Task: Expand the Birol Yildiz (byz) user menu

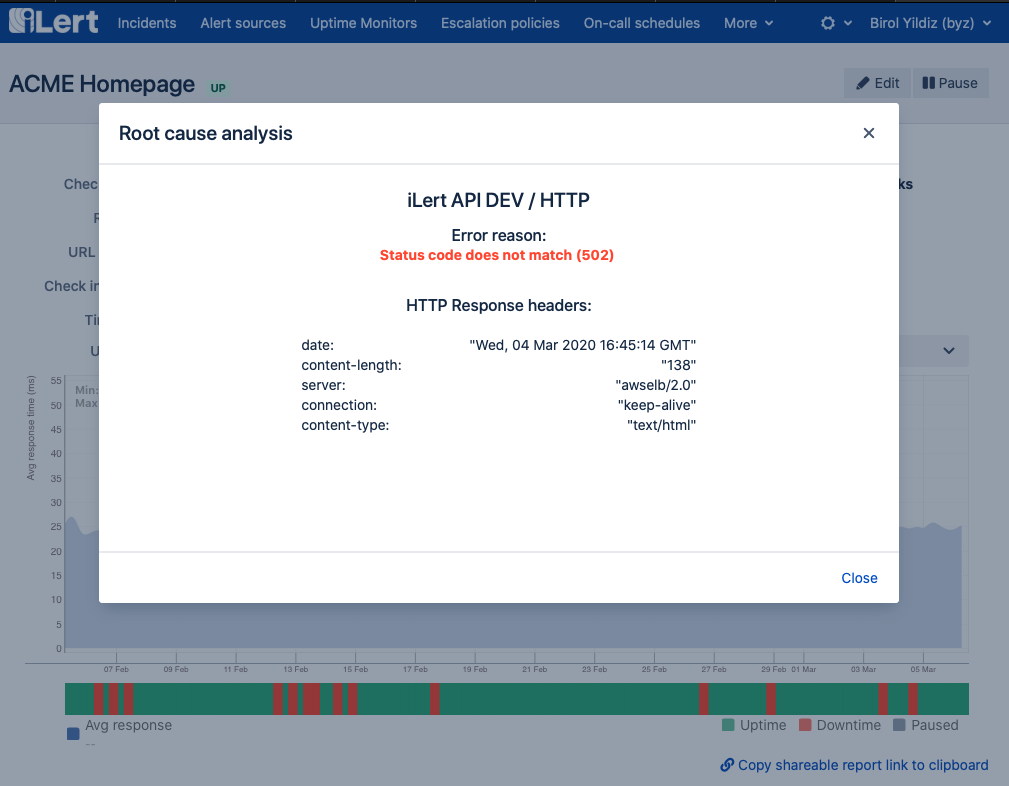Action: (930, 23)
